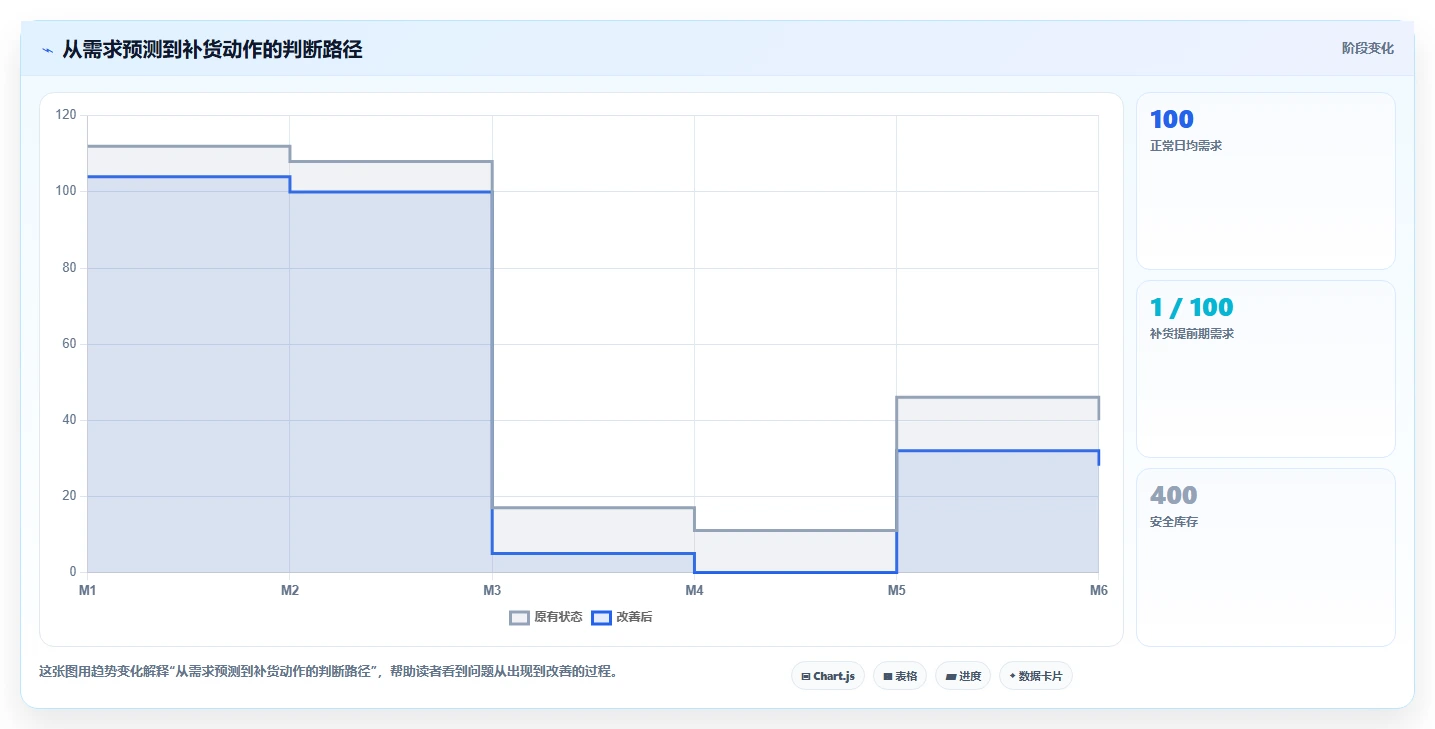Viewport: 1435px width, 729px height.
Task: Click the M5 axis label
Action: pyautogui.click(x=897, y=590)
